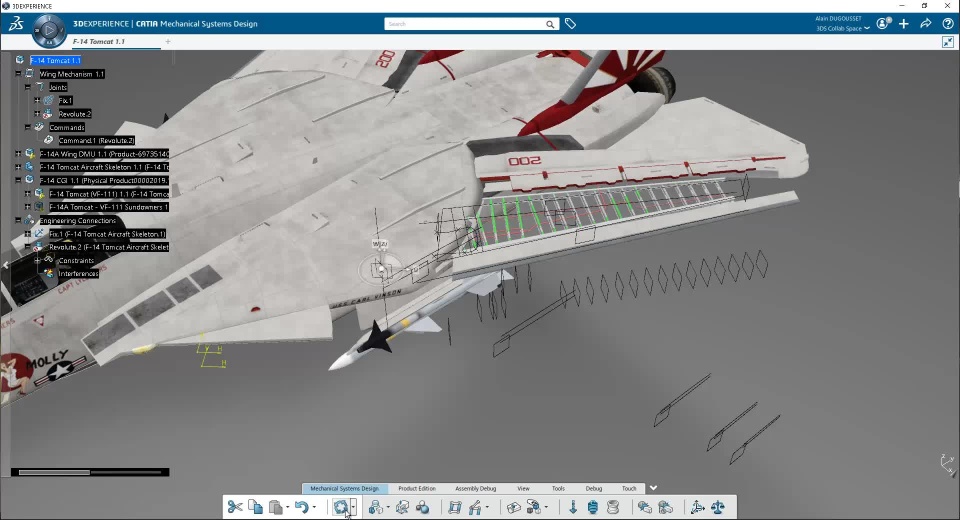Viewport: 960px width, 520px height.
Task: Select Command.1 (Revolute.2) in the tree
Action: click(97, 140)
